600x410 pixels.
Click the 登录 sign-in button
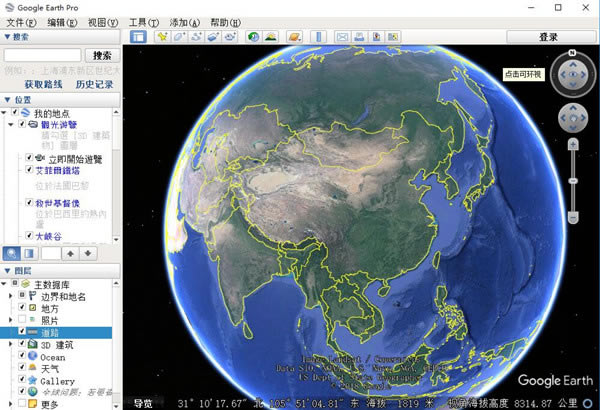pyautogui.click(x=548, y=37)
